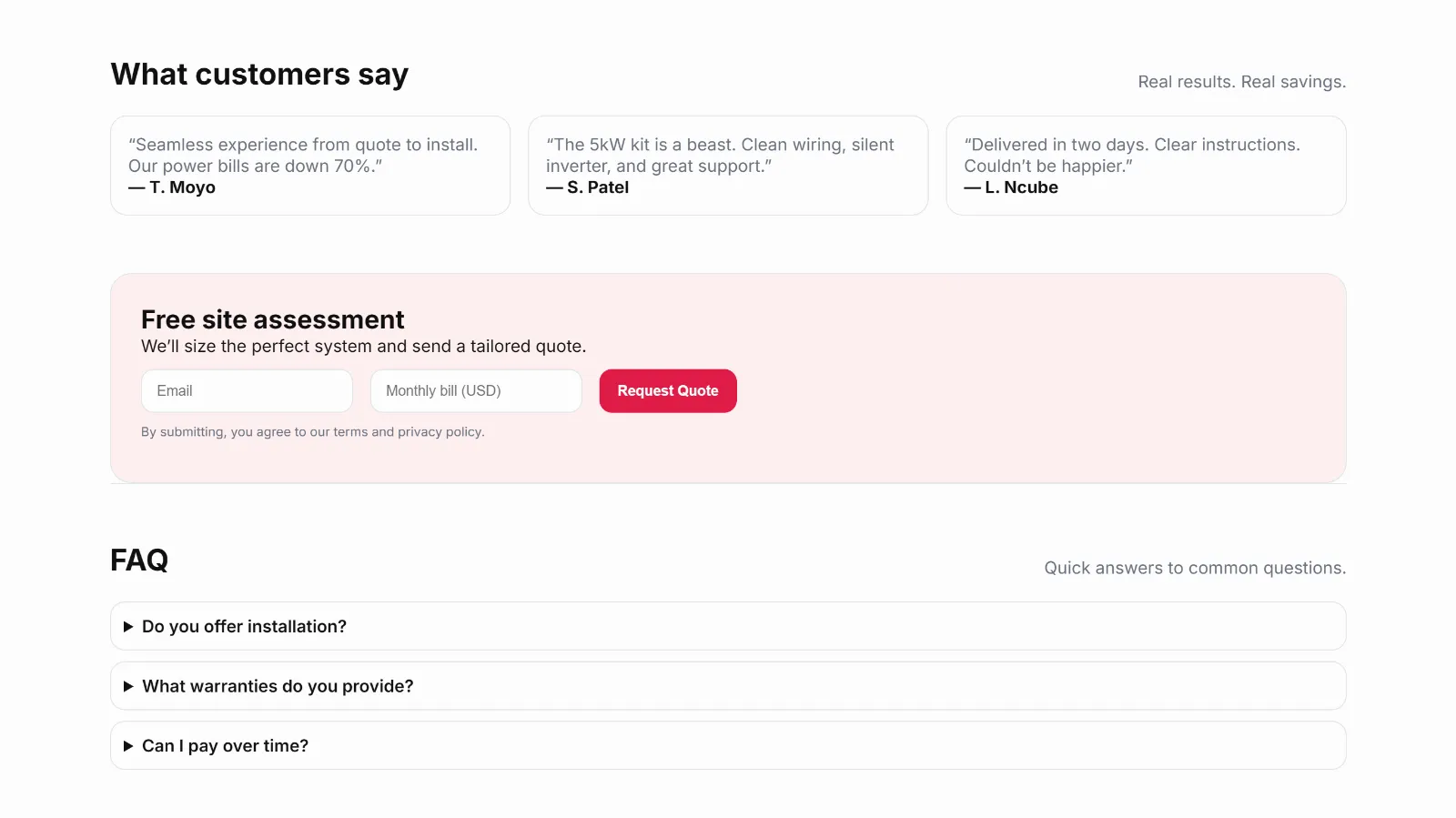Click the Email input field
This screenshot has width=1456, height=818.
click(x=247, y=391)
